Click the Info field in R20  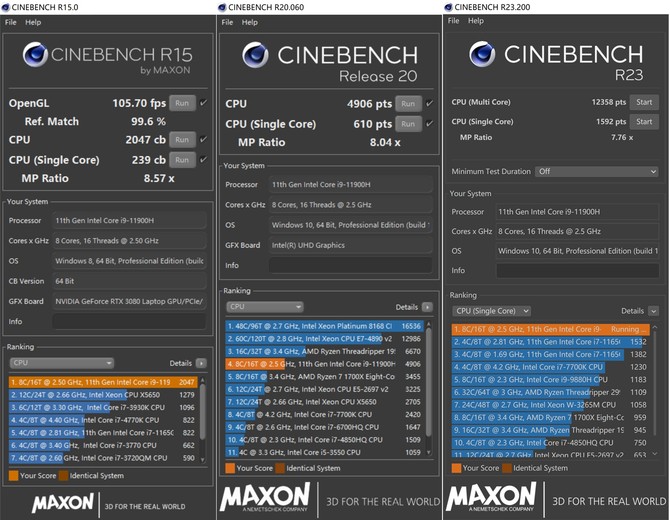(x=350, y=265)
